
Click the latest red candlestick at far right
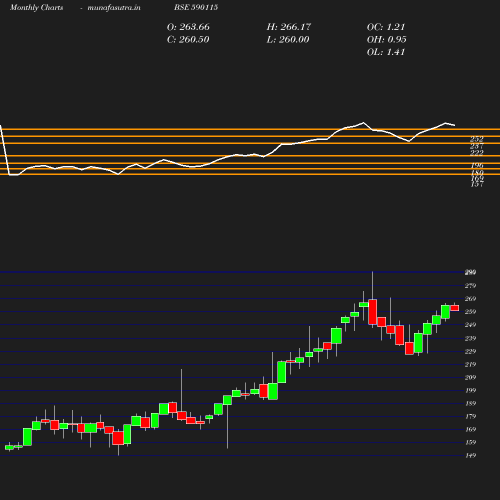455,308
